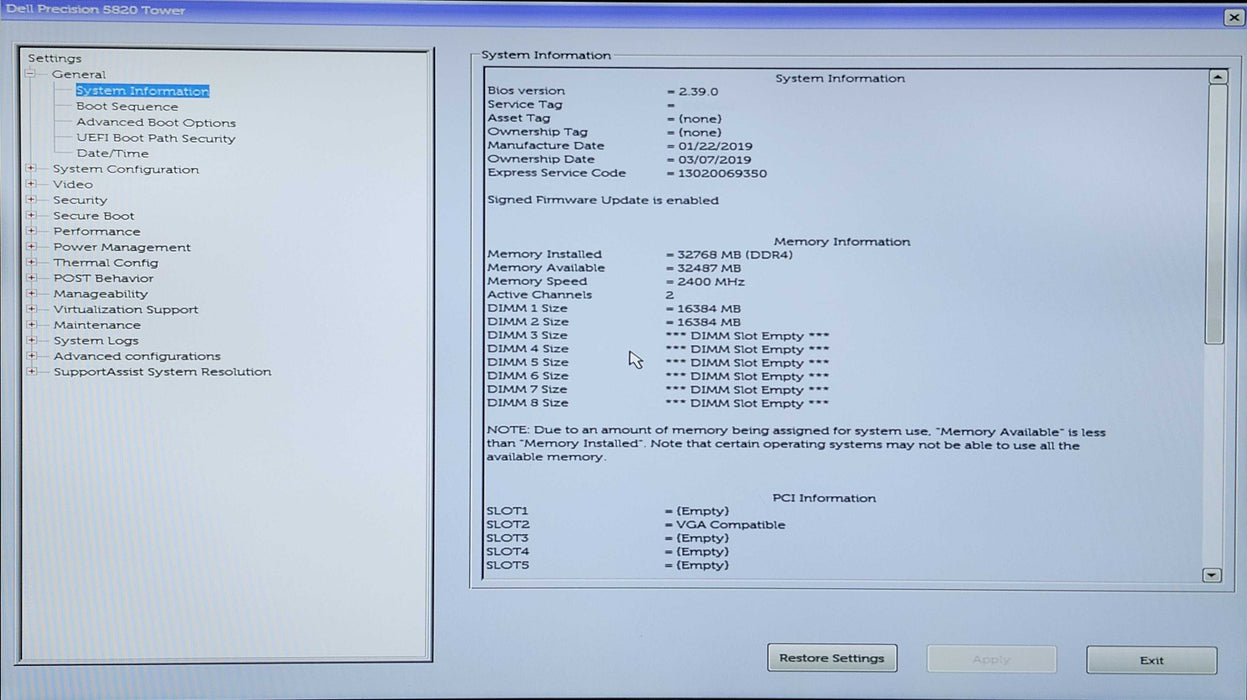Screen dimensions: 1247x700
Task: Expand the System Configuration tree node
Action: tap(31, 169)
